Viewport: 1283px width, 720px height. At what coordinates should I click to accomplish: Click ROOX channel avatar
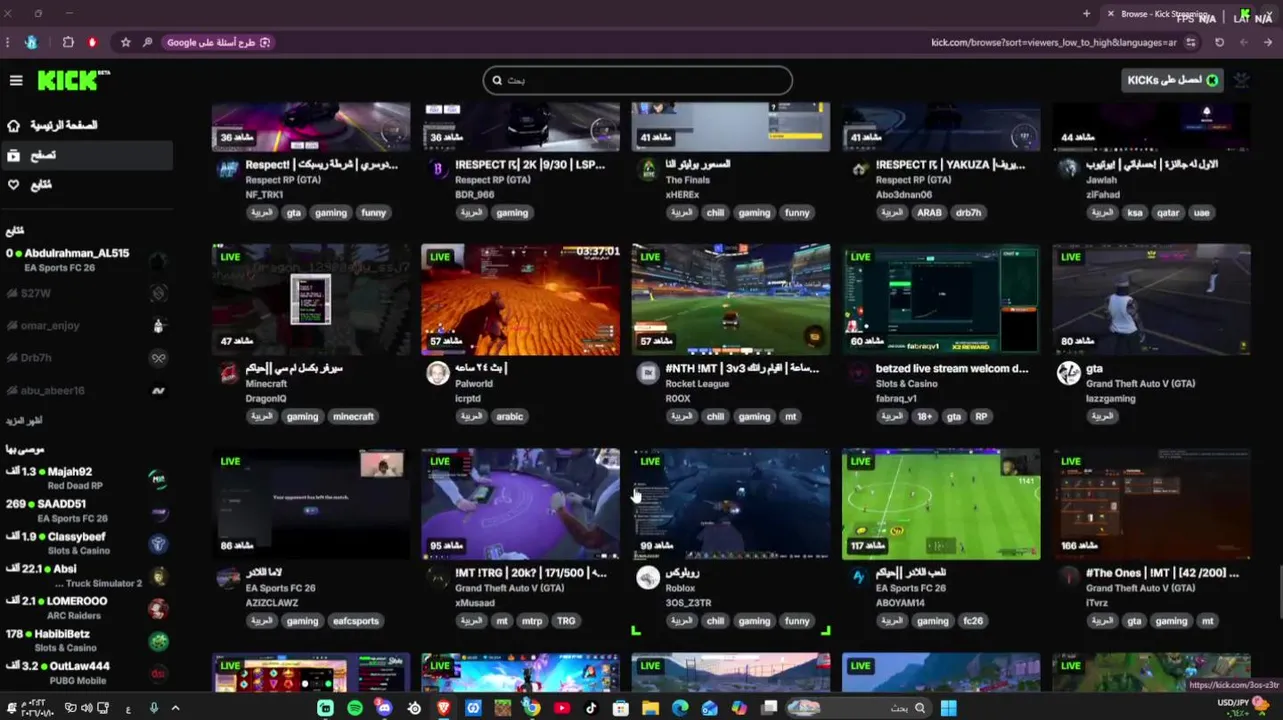click(648, 373)
